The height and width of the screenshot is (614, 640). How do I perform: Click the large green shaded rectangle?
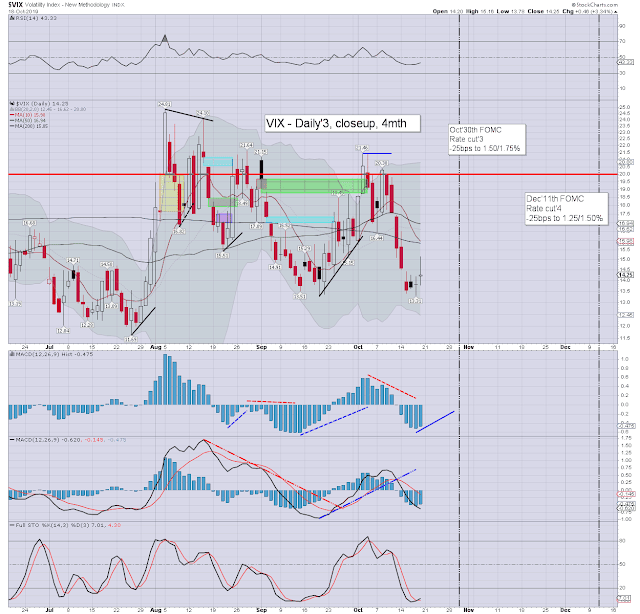[313, 186]
